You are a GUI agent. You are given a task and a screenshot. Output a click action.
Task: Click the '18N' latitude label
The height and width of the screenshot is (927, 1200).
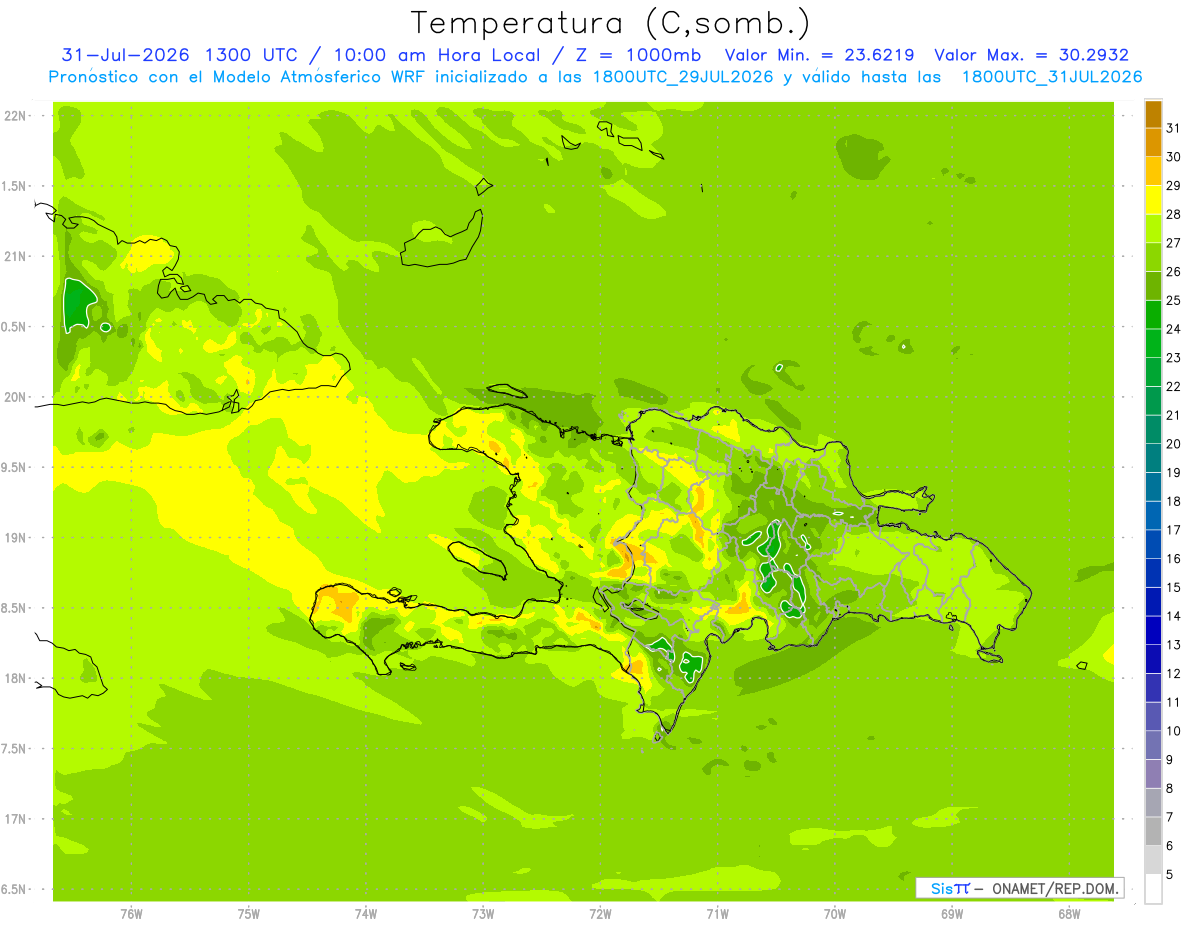[16, 678]
